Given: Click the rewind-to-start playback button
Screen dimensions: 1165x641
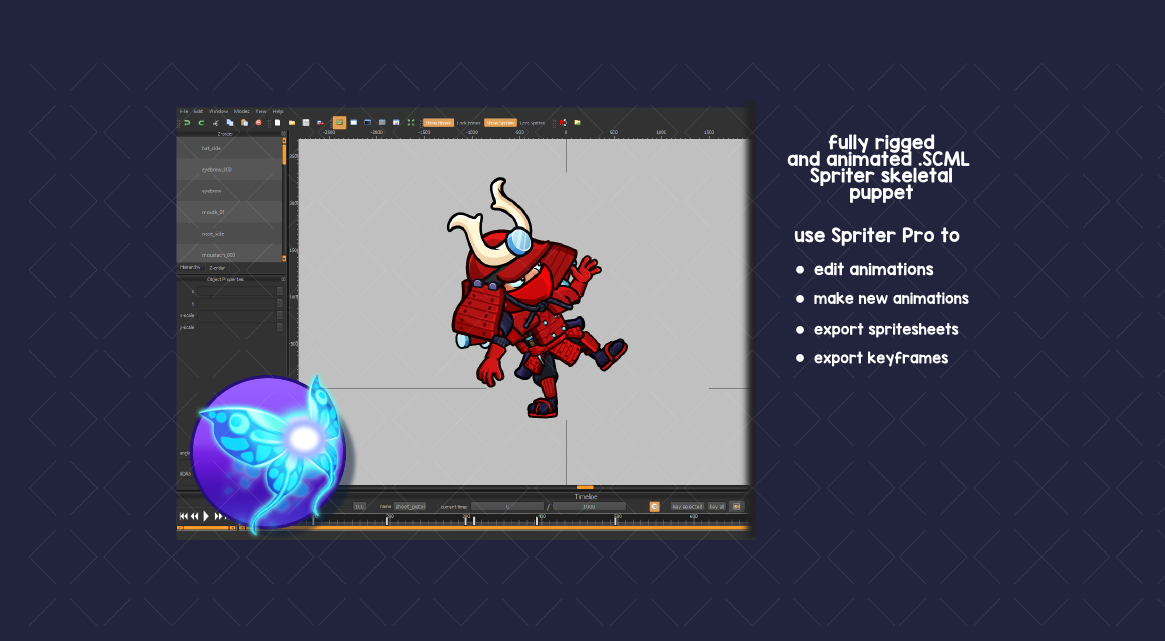Looking at the screenshot, I should pyautogui.click(x=184, y=515).
